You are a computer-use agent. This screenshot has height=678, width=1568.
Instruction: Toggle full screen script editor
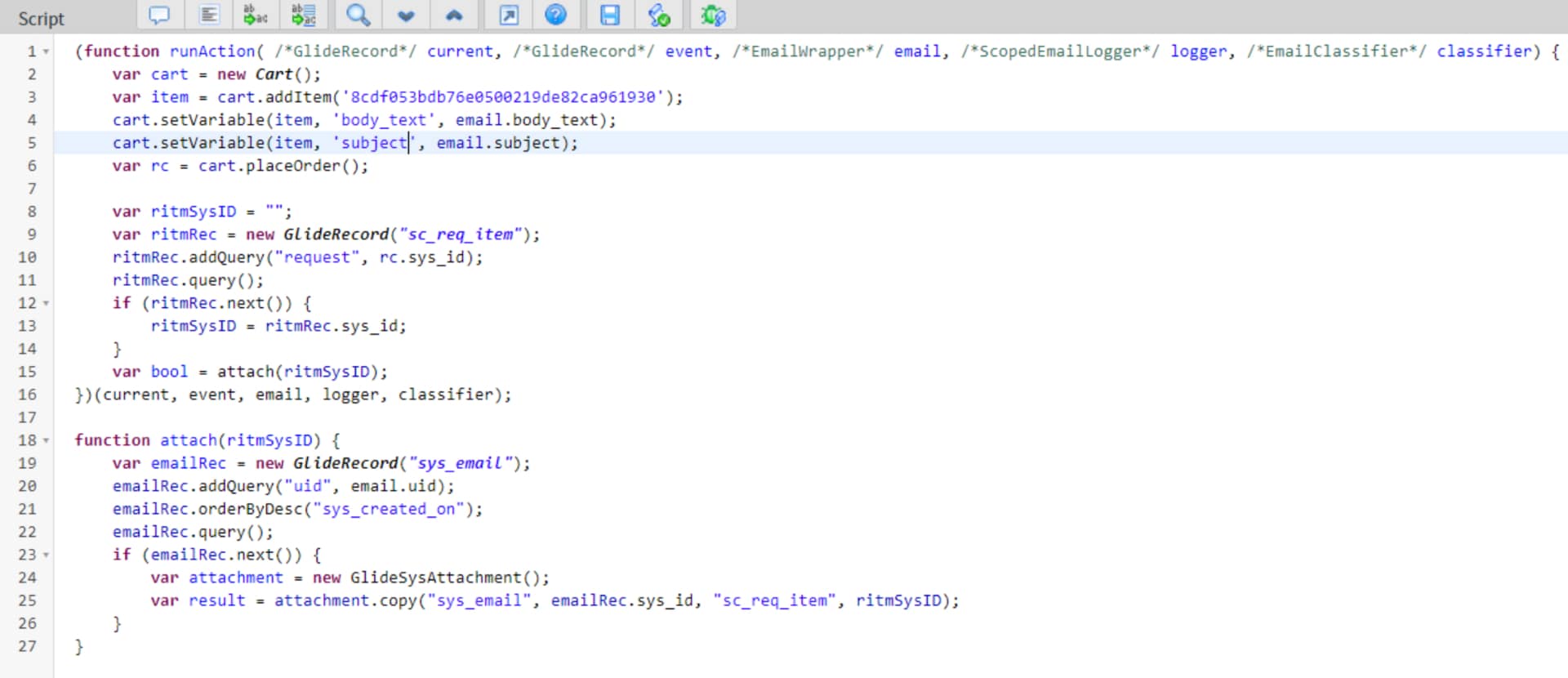coord(508,15)
